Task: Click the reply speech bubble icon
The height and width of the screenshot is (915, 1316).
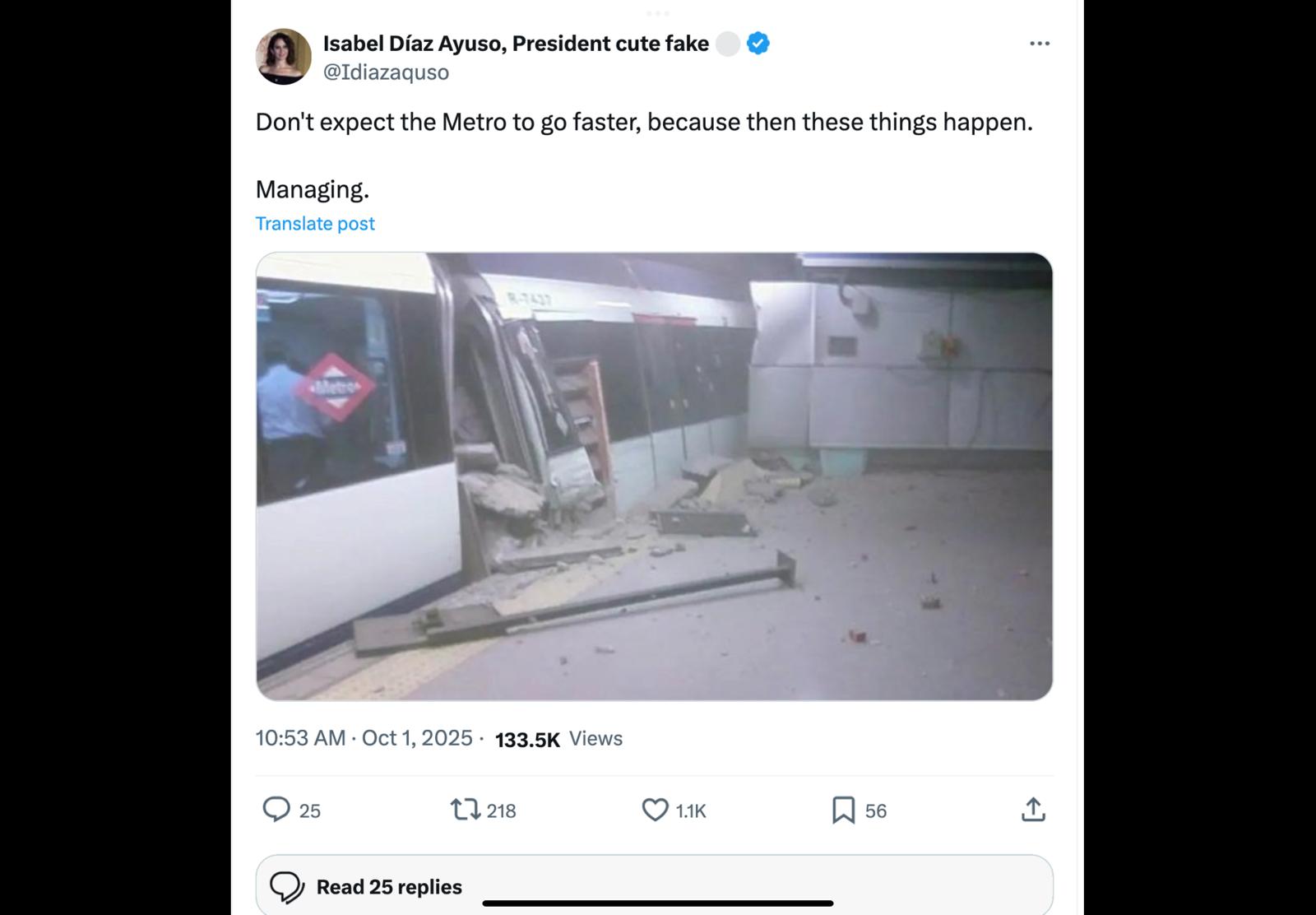Action: click(276, 810)
